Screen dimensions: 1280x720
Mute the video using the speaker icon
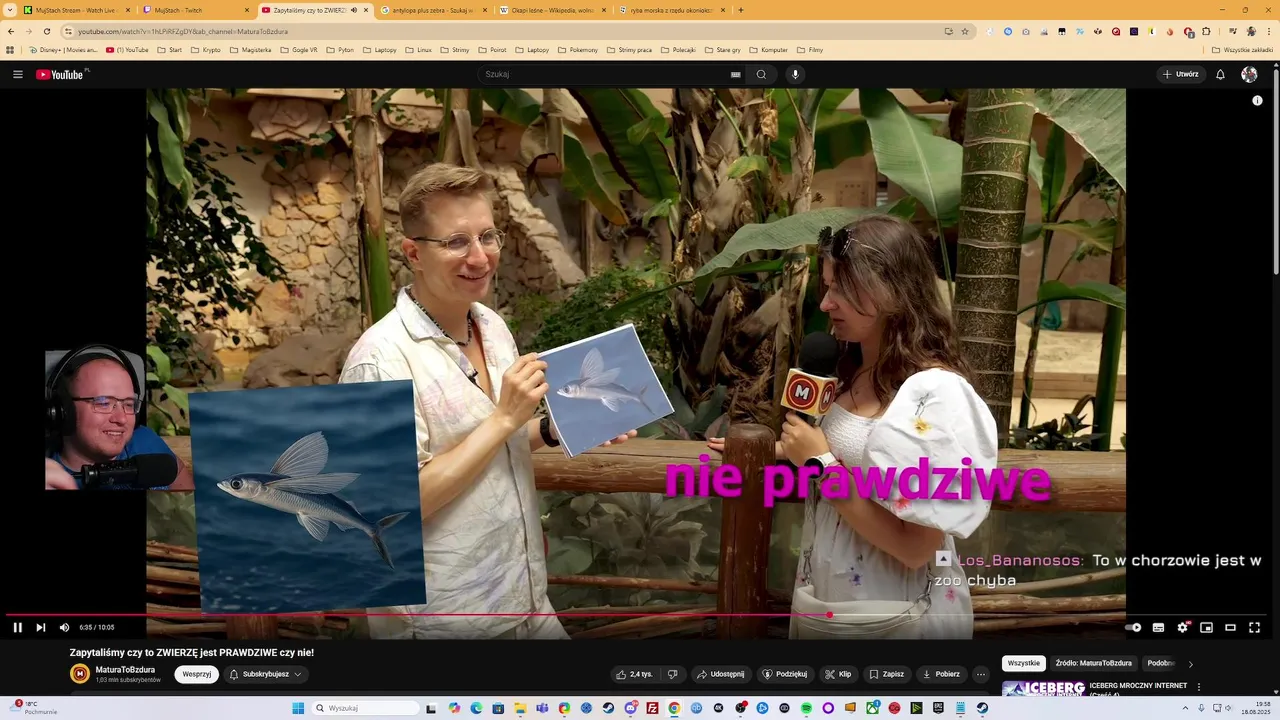(64, 628)
